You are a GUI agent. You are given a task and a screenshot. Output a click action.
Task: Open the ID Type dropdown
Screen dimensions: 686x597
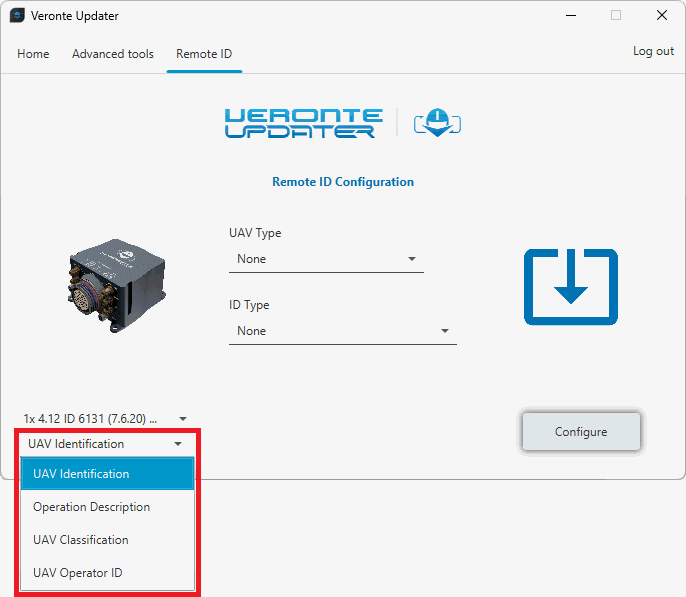pyautogui.click(x=342, y=331)
